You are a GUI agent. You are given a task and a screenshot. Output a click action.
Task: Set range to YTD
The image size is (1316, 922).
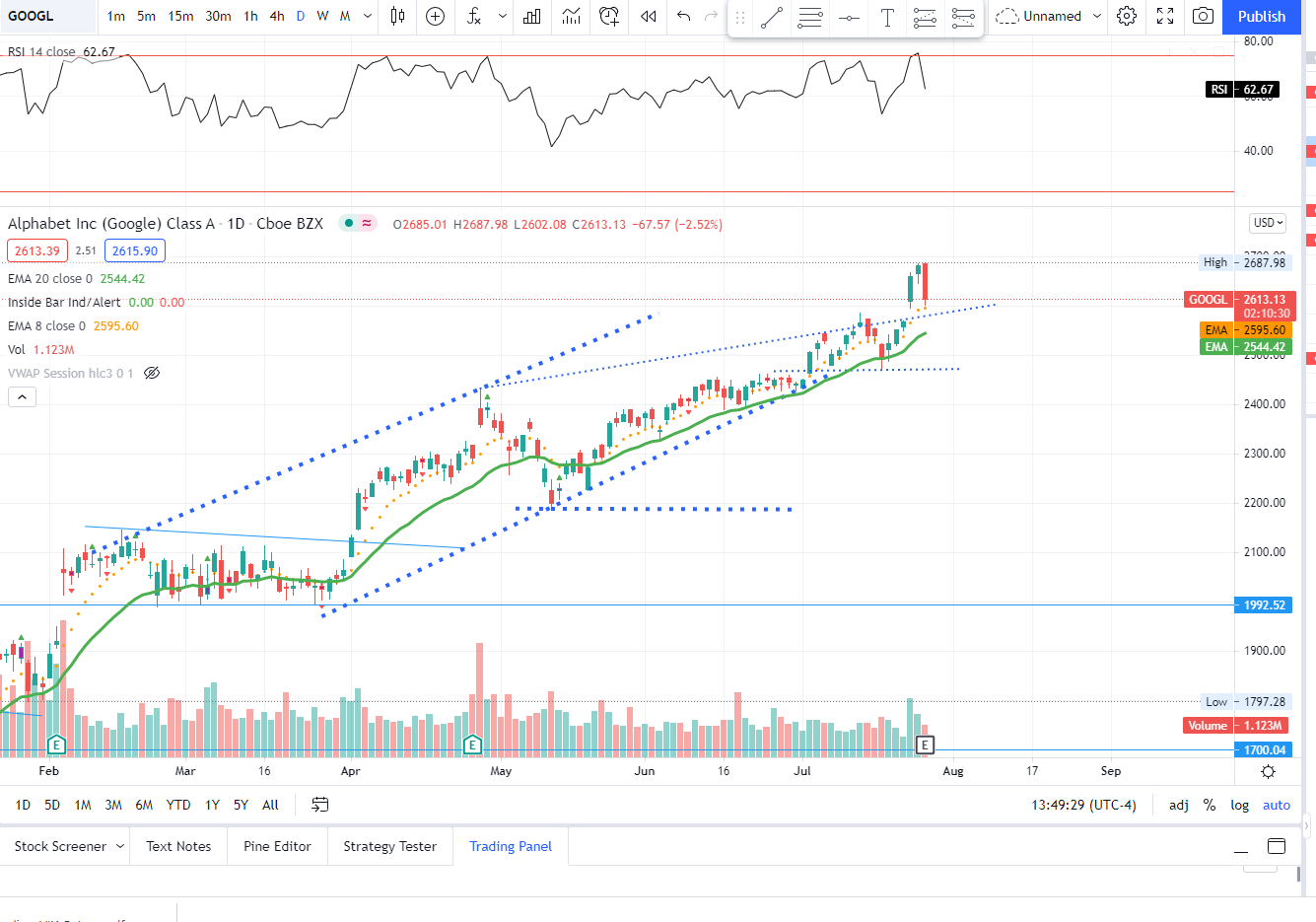click(x=178, y=805)
